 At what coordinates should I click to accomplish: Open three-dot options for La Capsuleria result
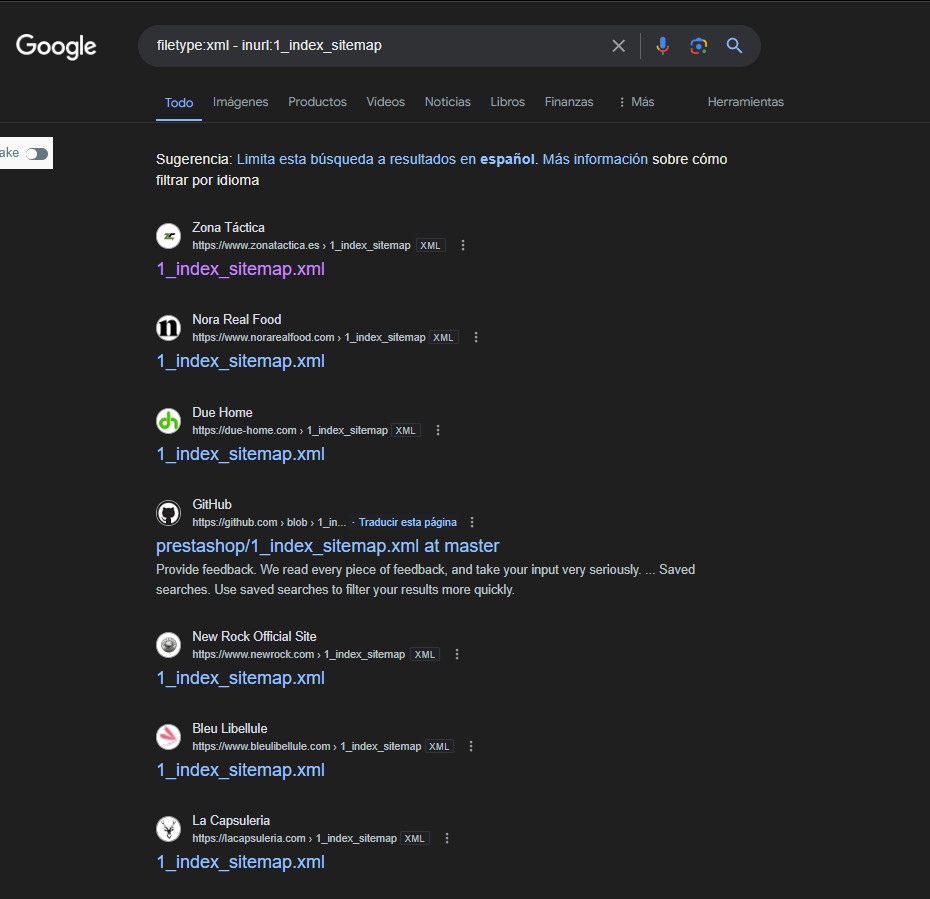pos(447,838)
